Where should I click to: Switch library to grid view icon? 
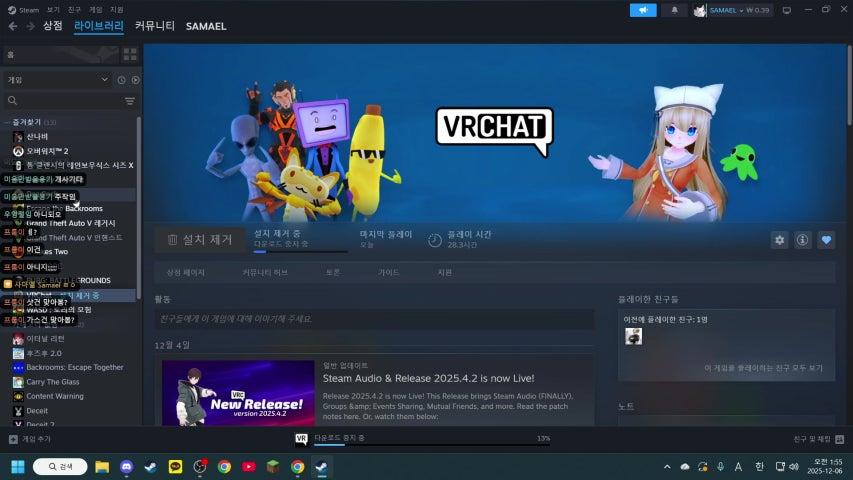132,54
